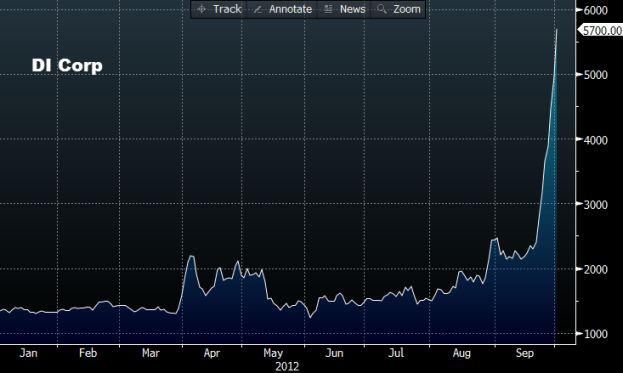Click the 4000 y-axis label
The image size is (623, 373).
596,140
